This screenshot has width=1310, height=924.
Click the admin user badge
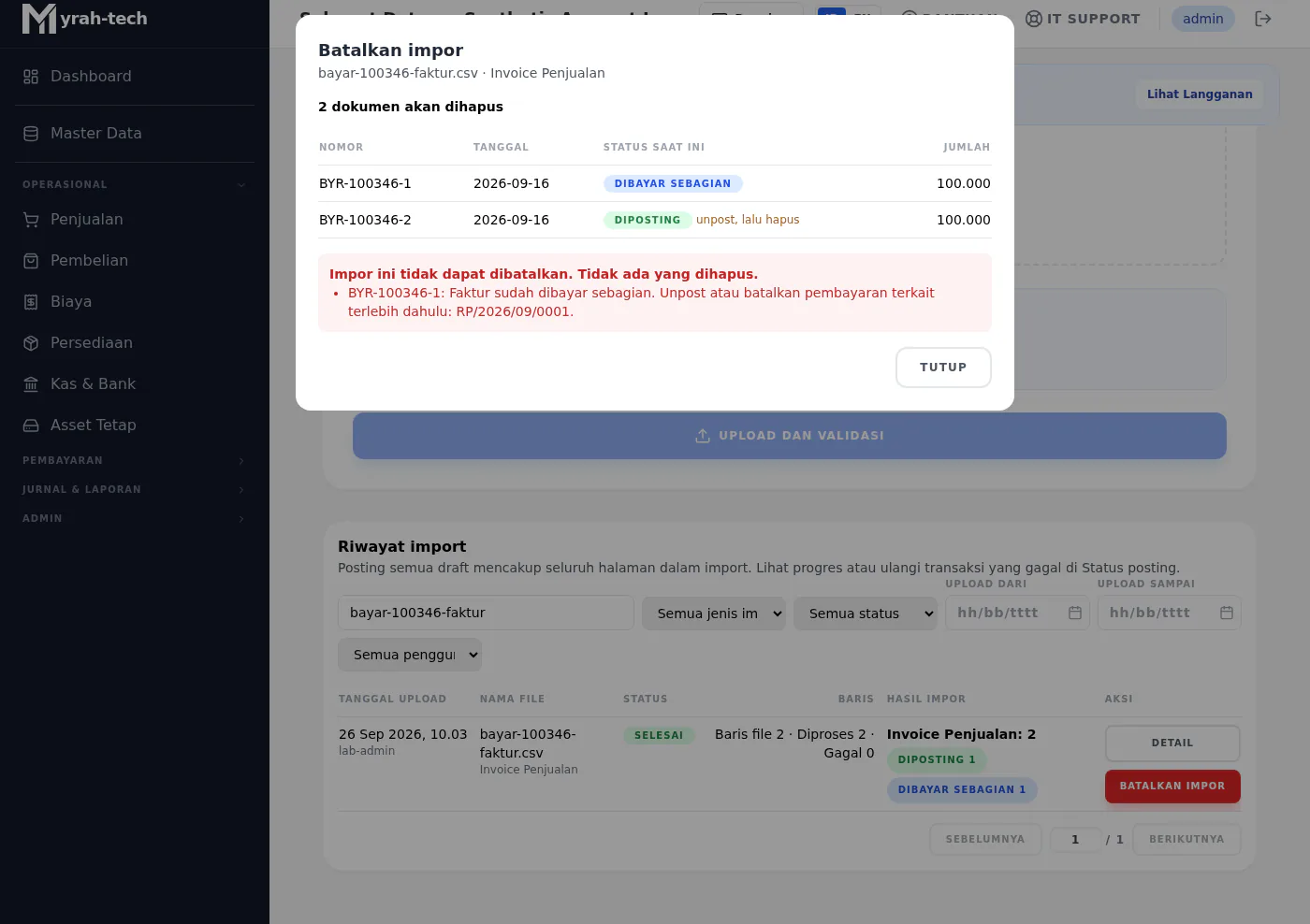pos(1203,19)
